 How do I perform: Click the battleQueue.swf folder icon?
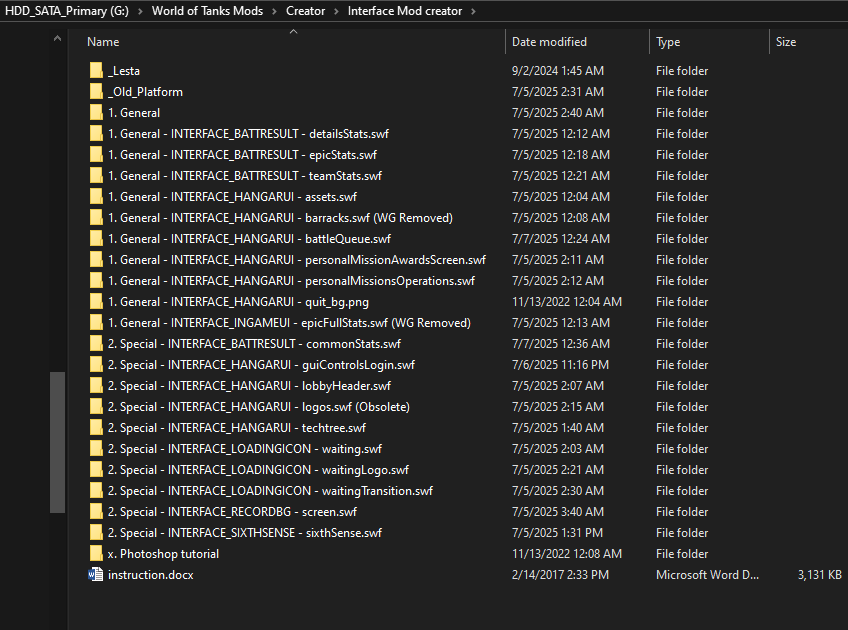[x=96, y=238]
